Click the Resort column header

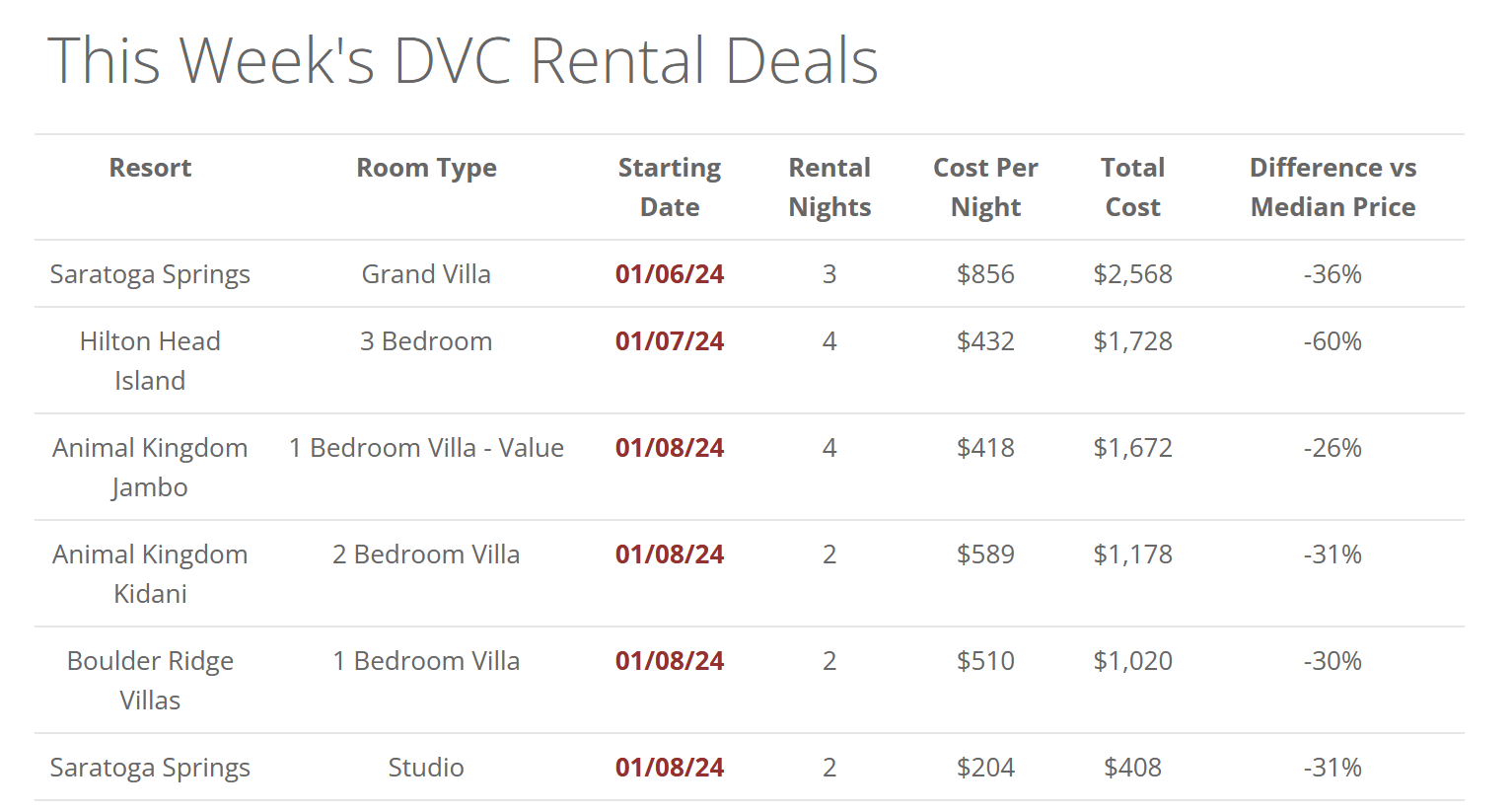150,168
